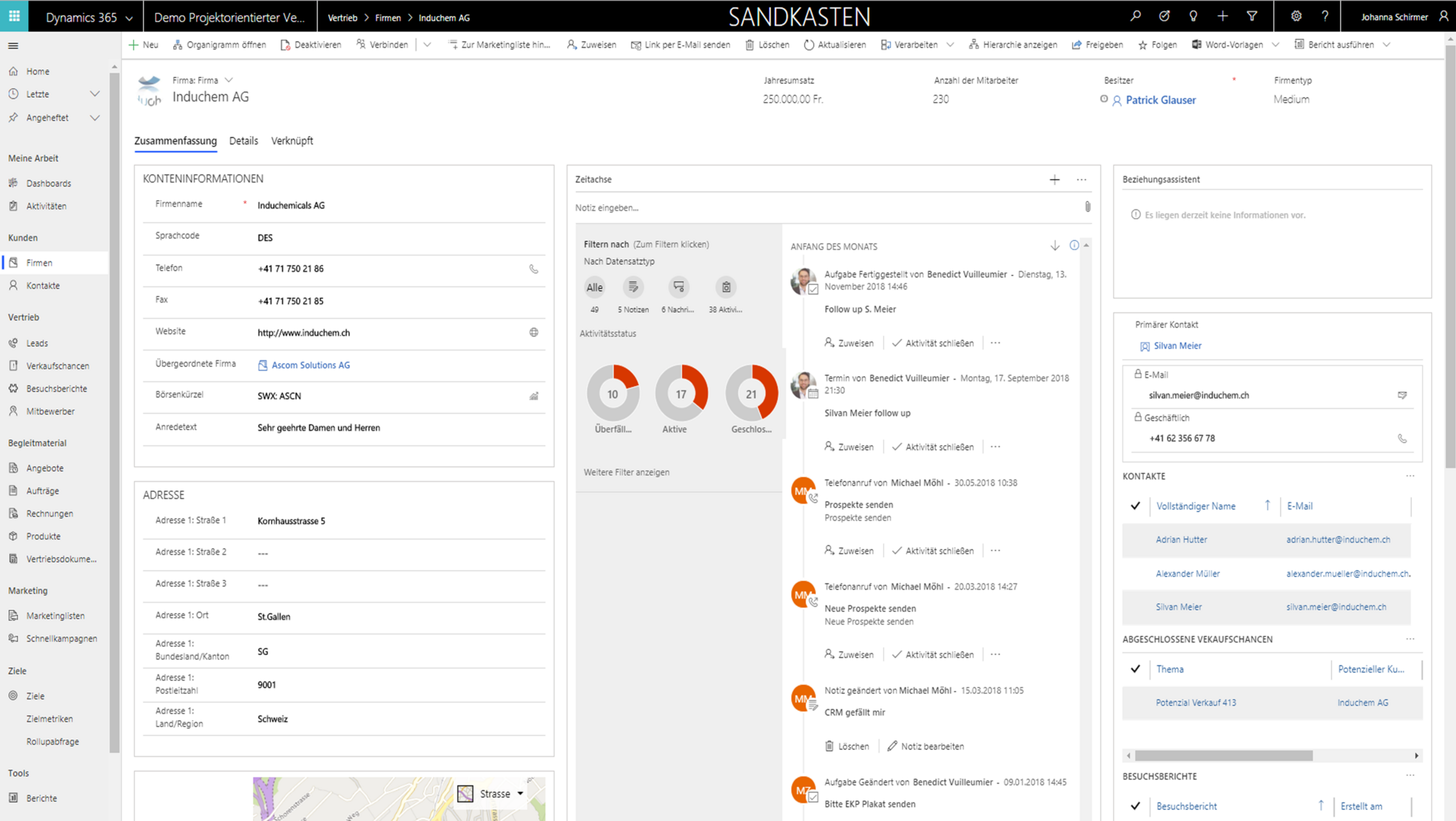Click the Überfällige donut chart showing 10

[x=613, y=394]
